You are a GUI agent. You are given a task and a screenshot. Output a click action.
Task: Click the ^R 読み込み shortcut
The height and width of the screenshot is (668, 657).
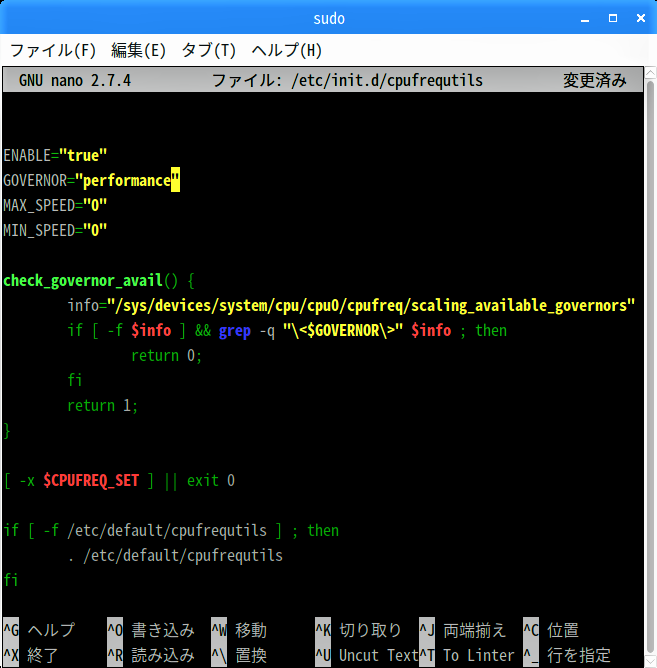point(151,655)
